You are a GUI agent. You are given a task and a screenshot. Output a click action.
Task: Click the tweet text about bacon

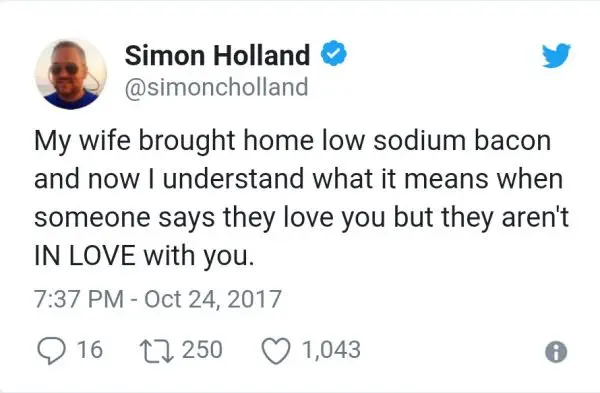302,199
